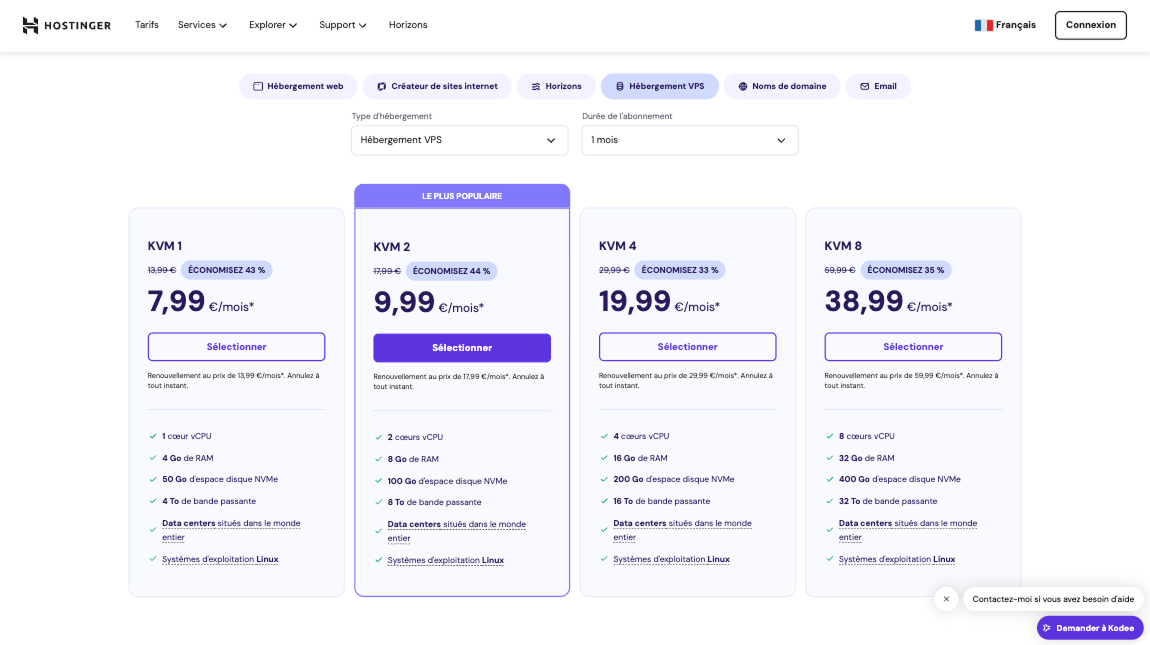Expand the Explorer menu
The image size is (1150, 645).
point(273,25)
